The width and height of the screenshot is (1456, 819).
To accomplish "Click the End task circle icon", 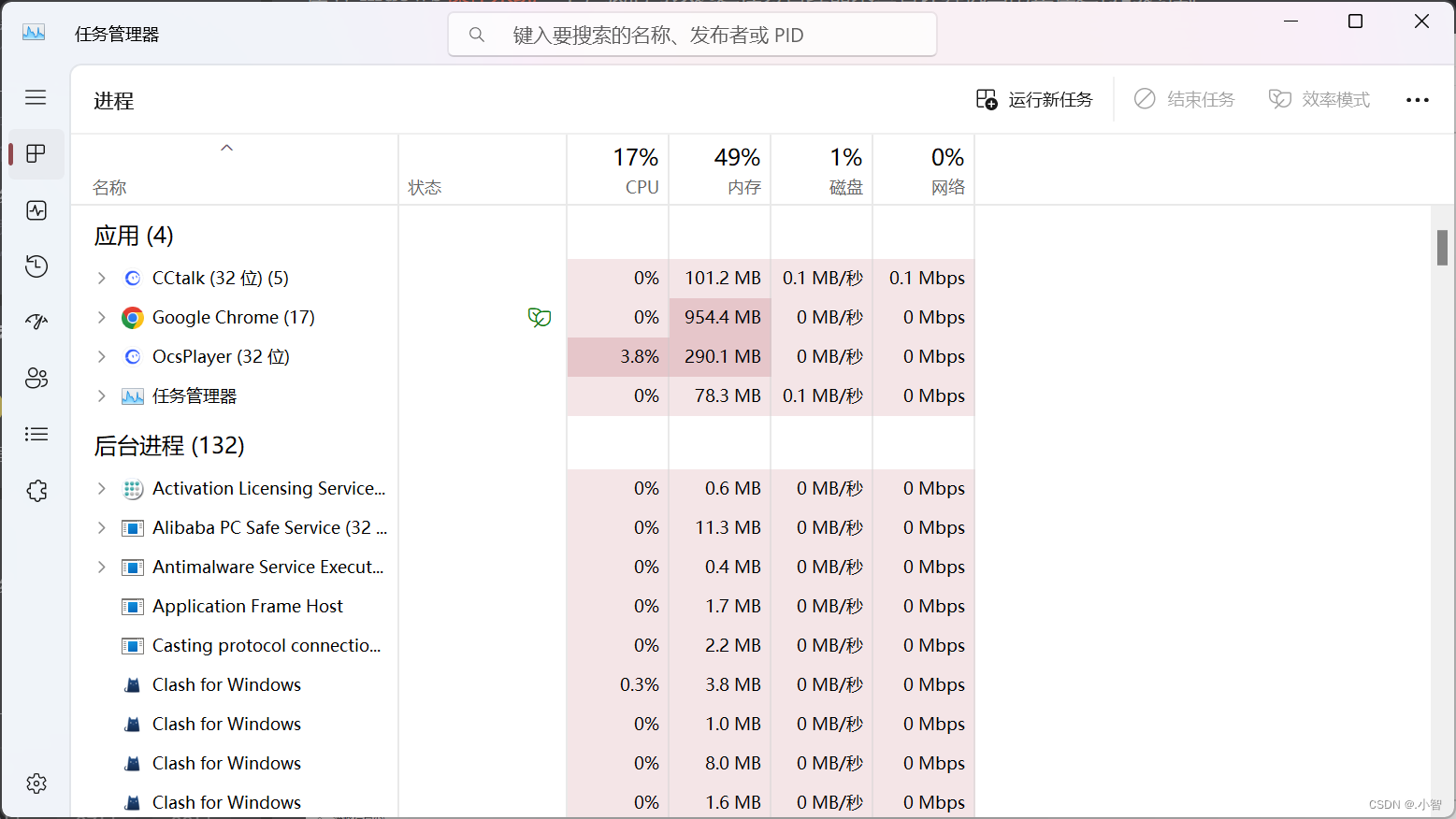I will (1145, 99).
